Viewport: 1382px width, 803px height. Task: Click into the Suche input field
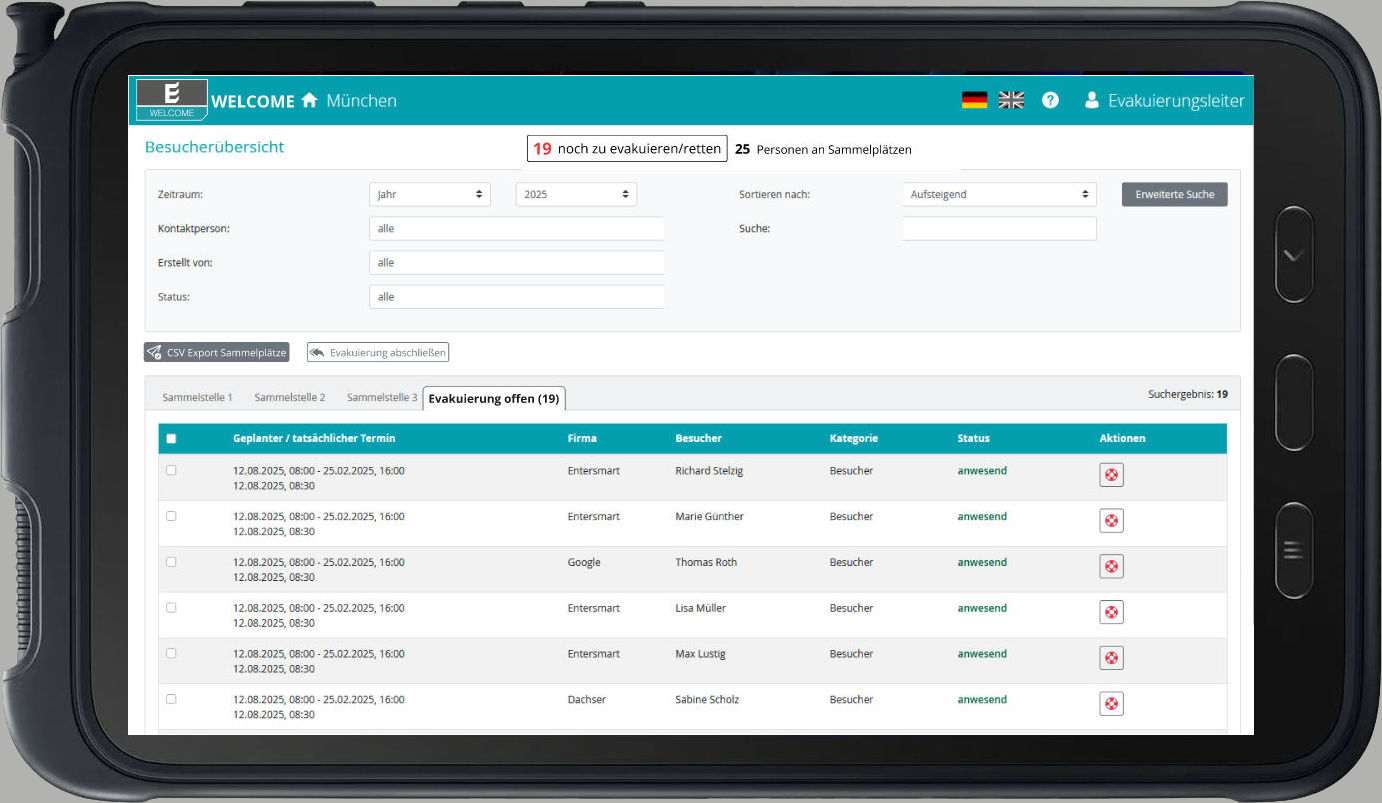pos(999,229)
